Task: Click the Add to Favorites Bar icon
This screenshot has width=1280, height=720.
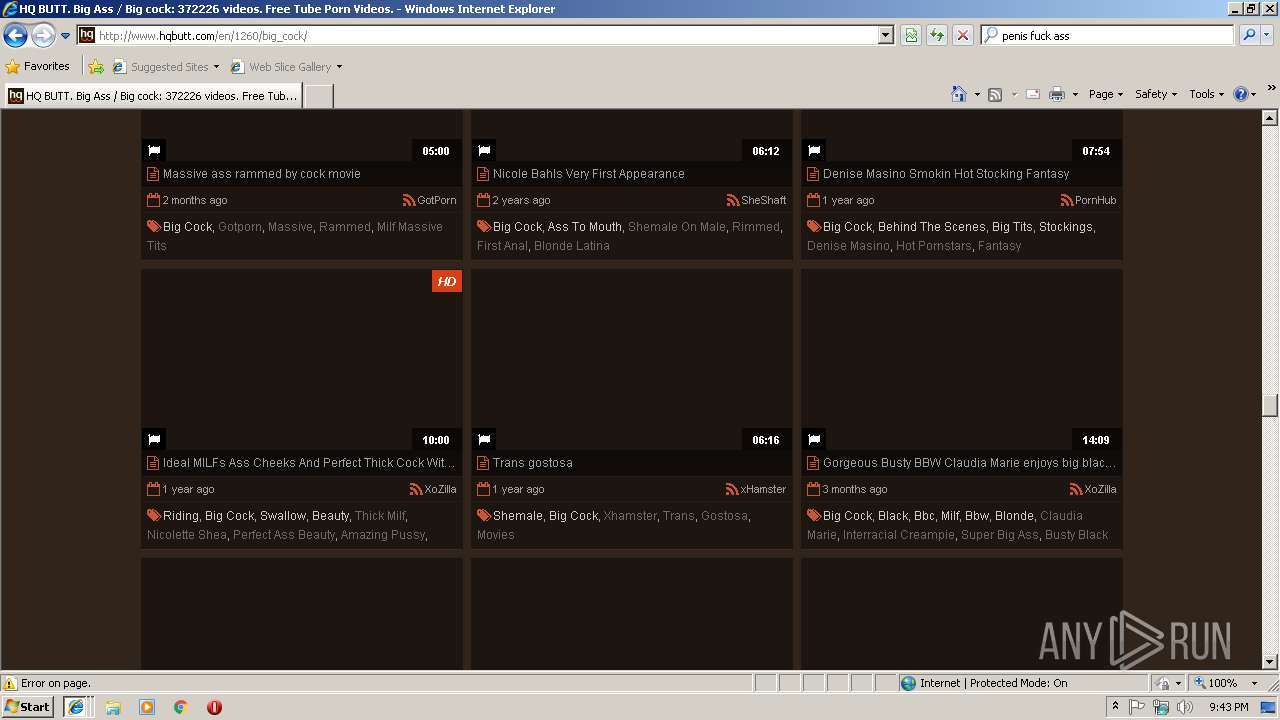Action: [96, 67]
